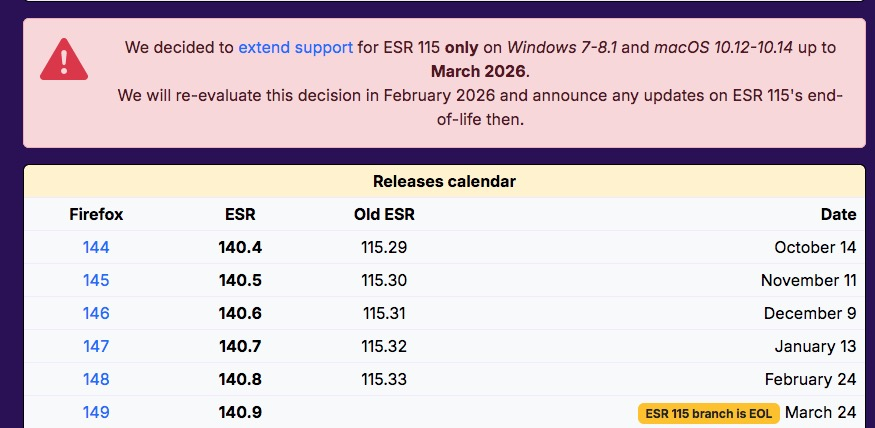The width and height of the screenshot is (875, 428).
Task: Select the ESR 140.4 cell
Action: 240,247
